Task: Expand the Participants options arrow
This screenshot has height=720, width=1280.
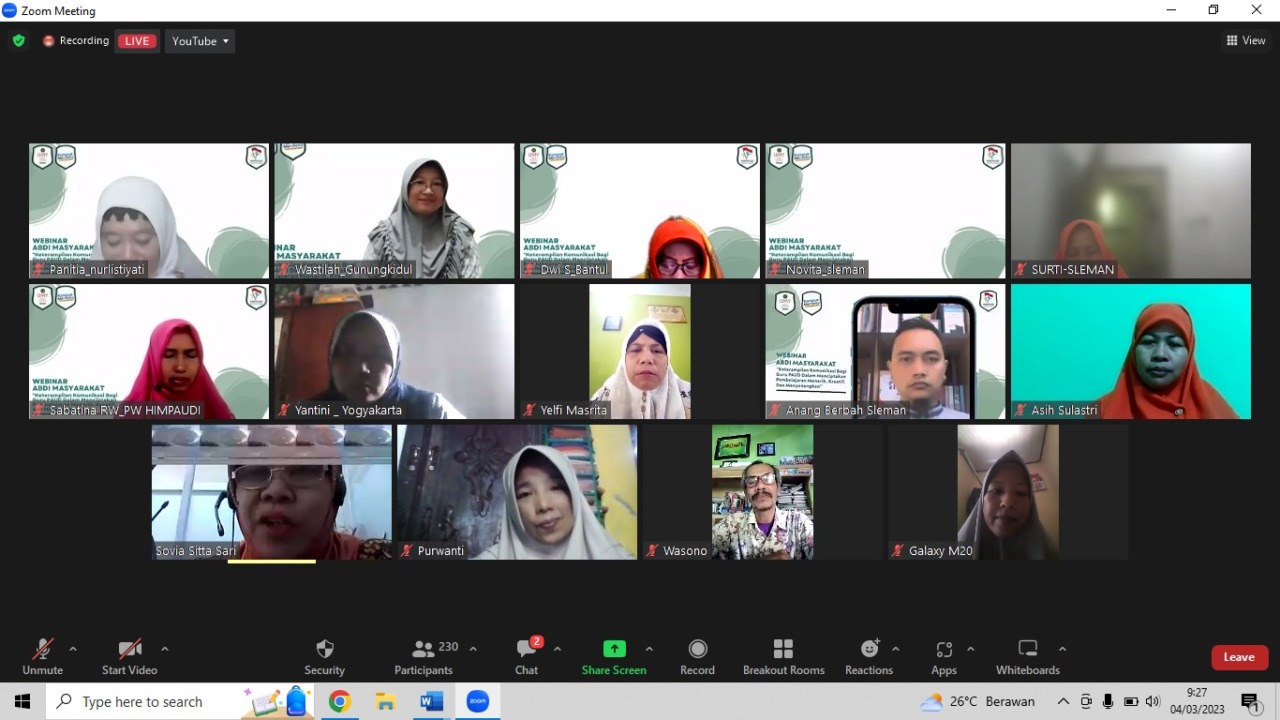Action: [x=473, y=649]
